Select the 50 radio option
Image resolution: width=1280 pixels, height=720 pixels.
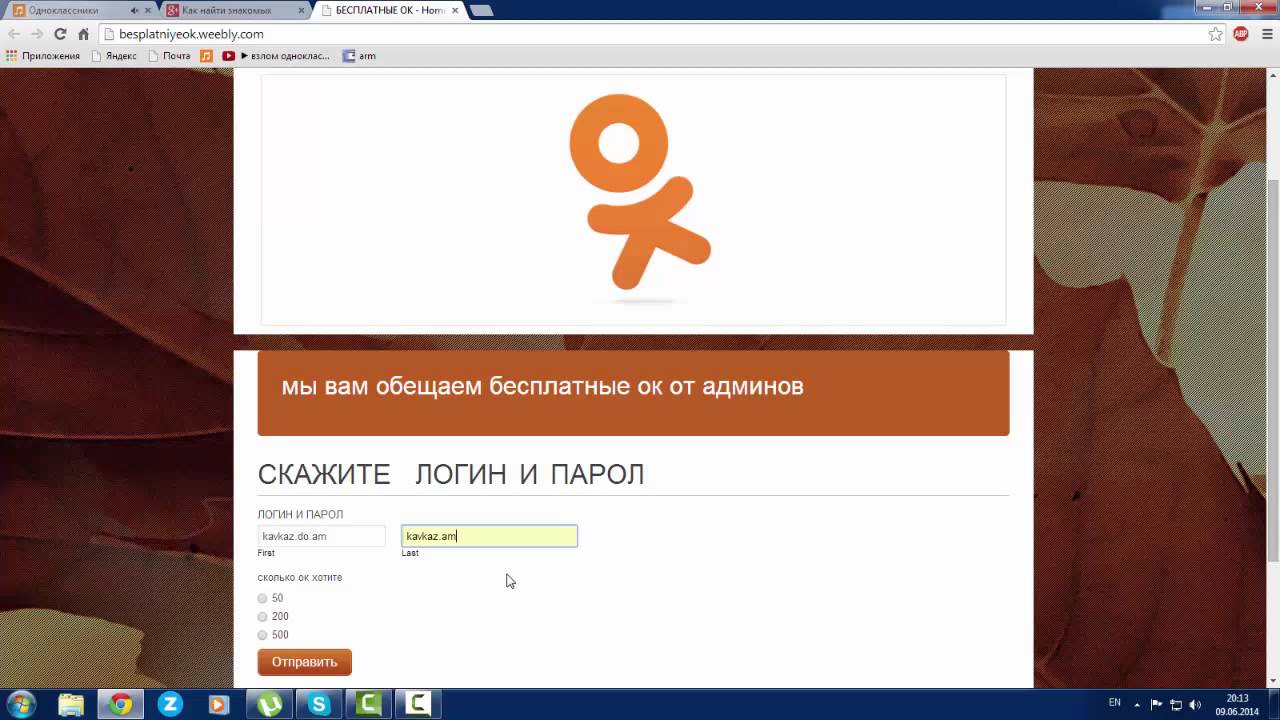tap(263, 598)
